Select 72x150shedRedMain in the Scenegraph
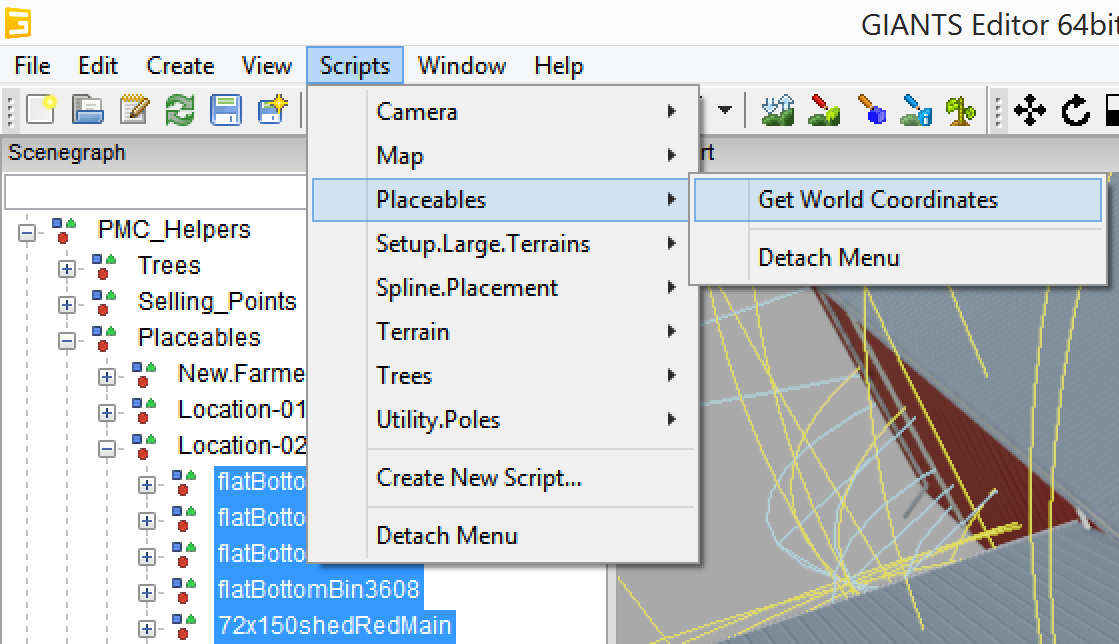This screenshot has height=644, width=1119. pos(335,626)
